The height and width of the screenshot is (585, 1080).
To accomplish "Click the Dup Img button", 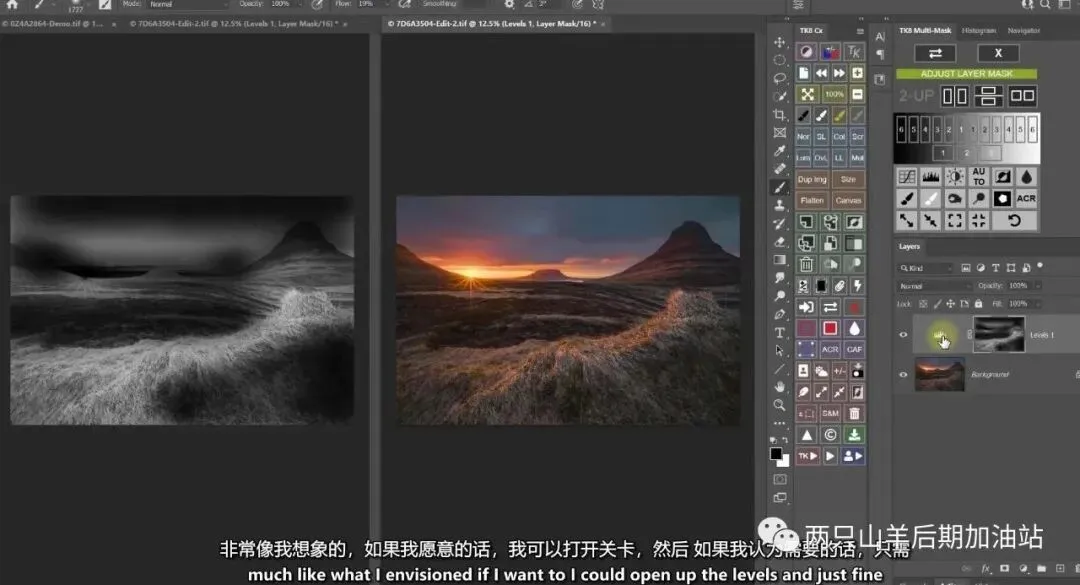I will click(x=812, y=179).
